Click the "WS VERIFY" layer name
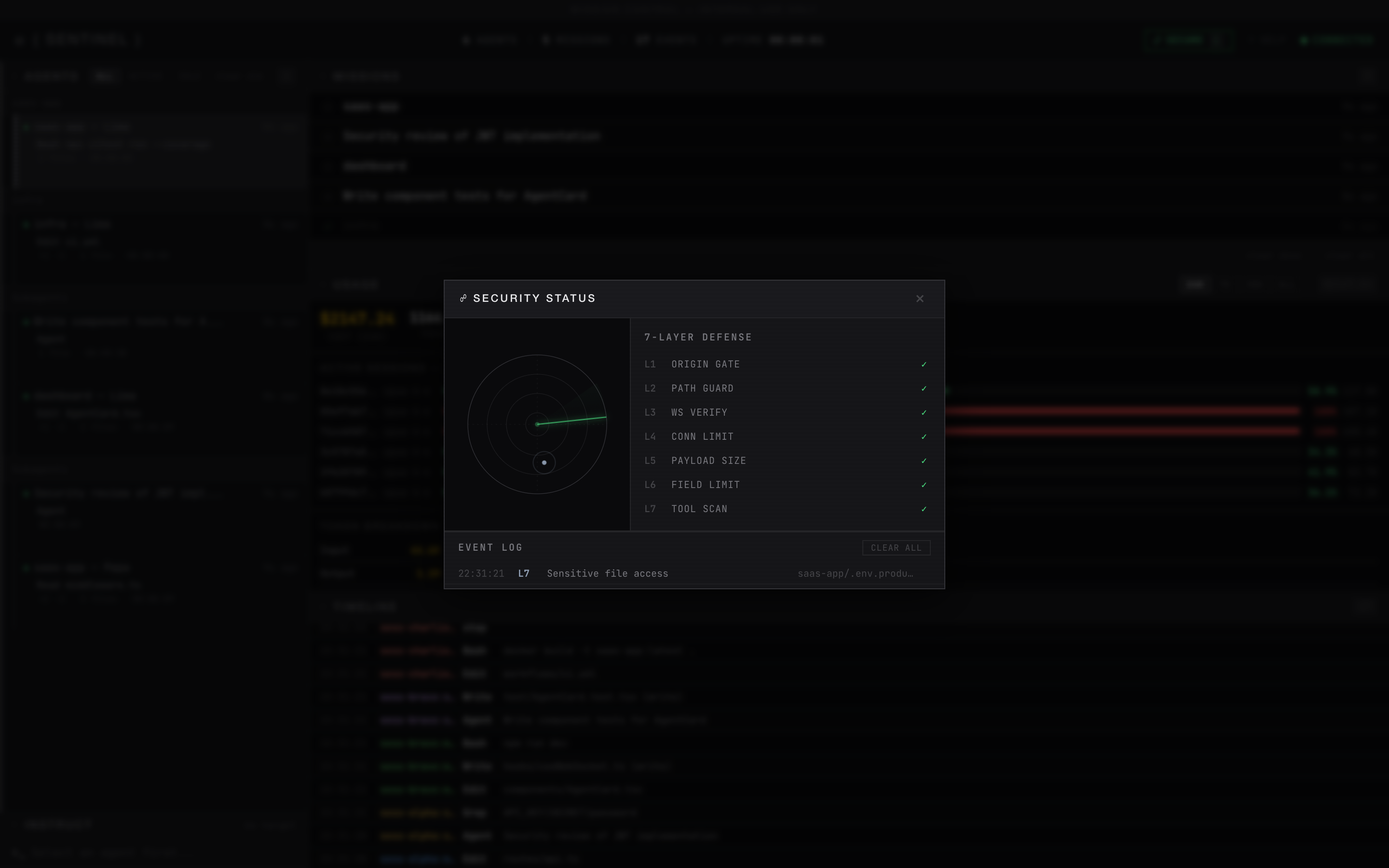 coord(699,413)
